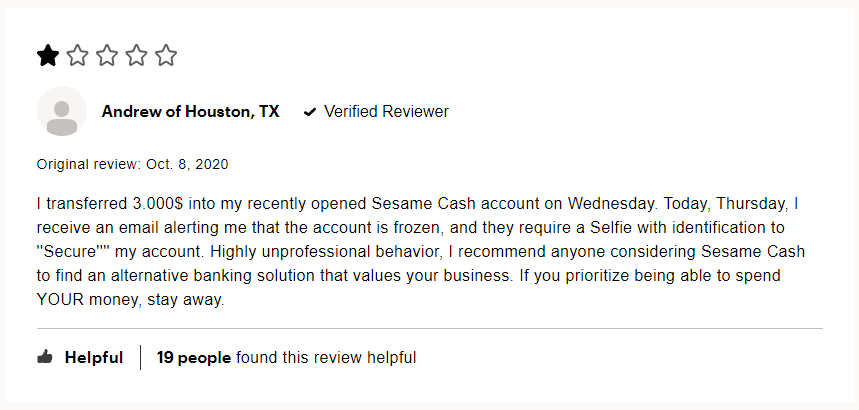Select the fifth and last rating star
Viewport: 859px width, 410px height.
coord(166,55)
